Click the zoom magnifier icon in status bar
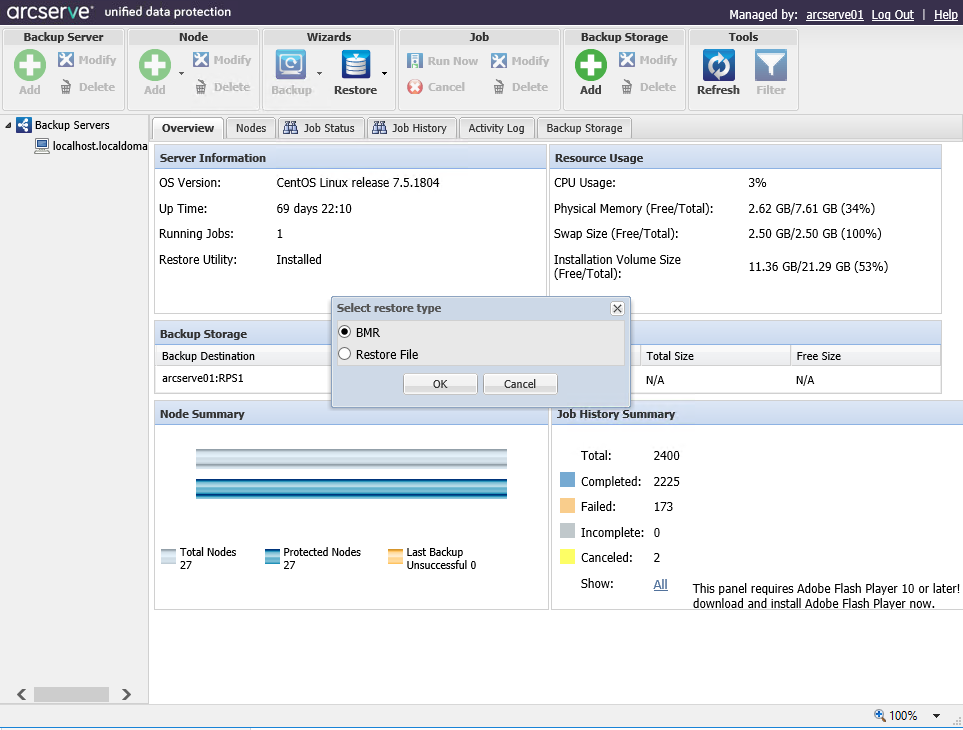 pyautogui.click(x=879, y=715)
